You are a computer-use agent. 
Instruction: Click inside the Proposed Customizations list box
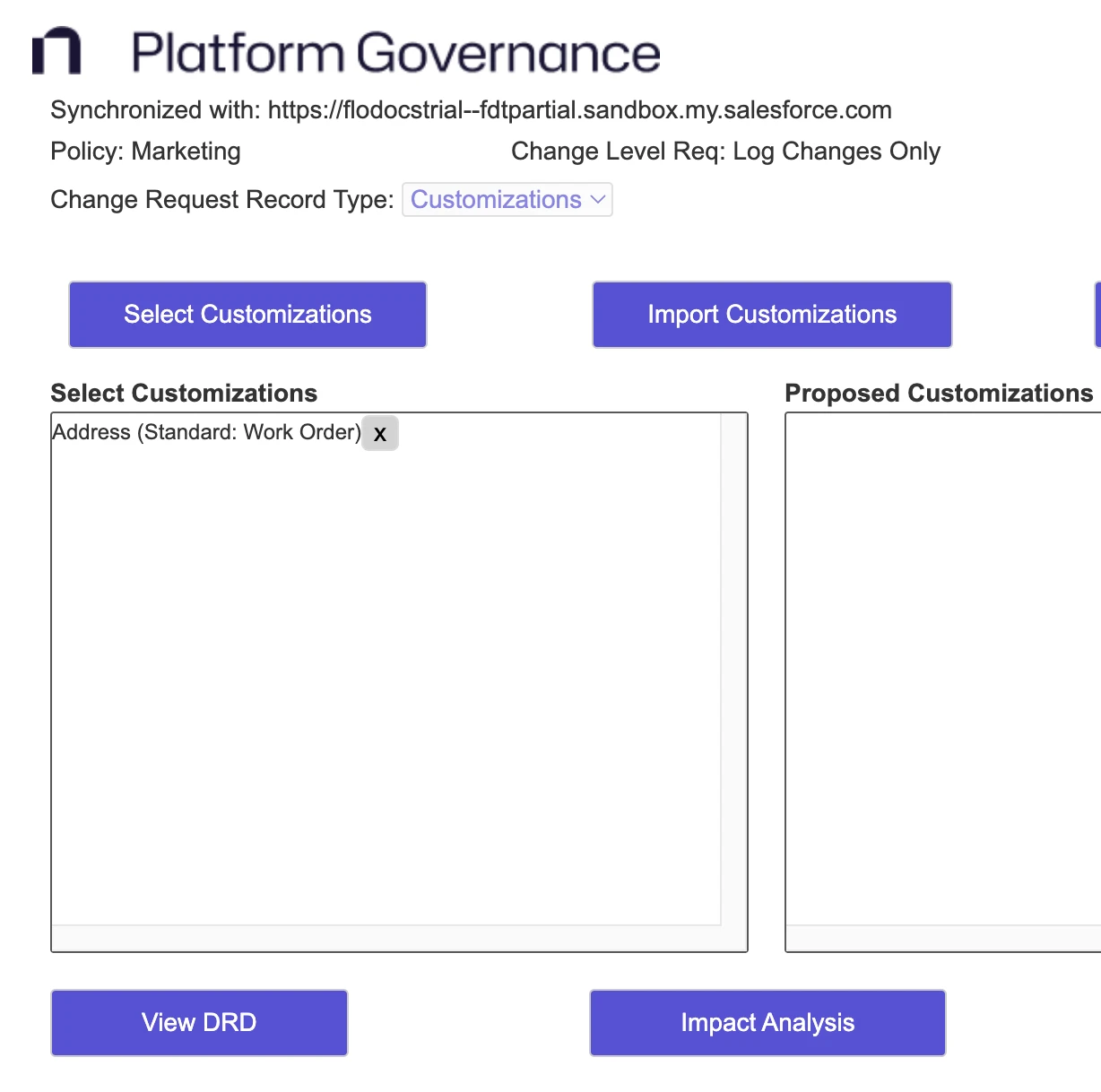click(941, 663)
